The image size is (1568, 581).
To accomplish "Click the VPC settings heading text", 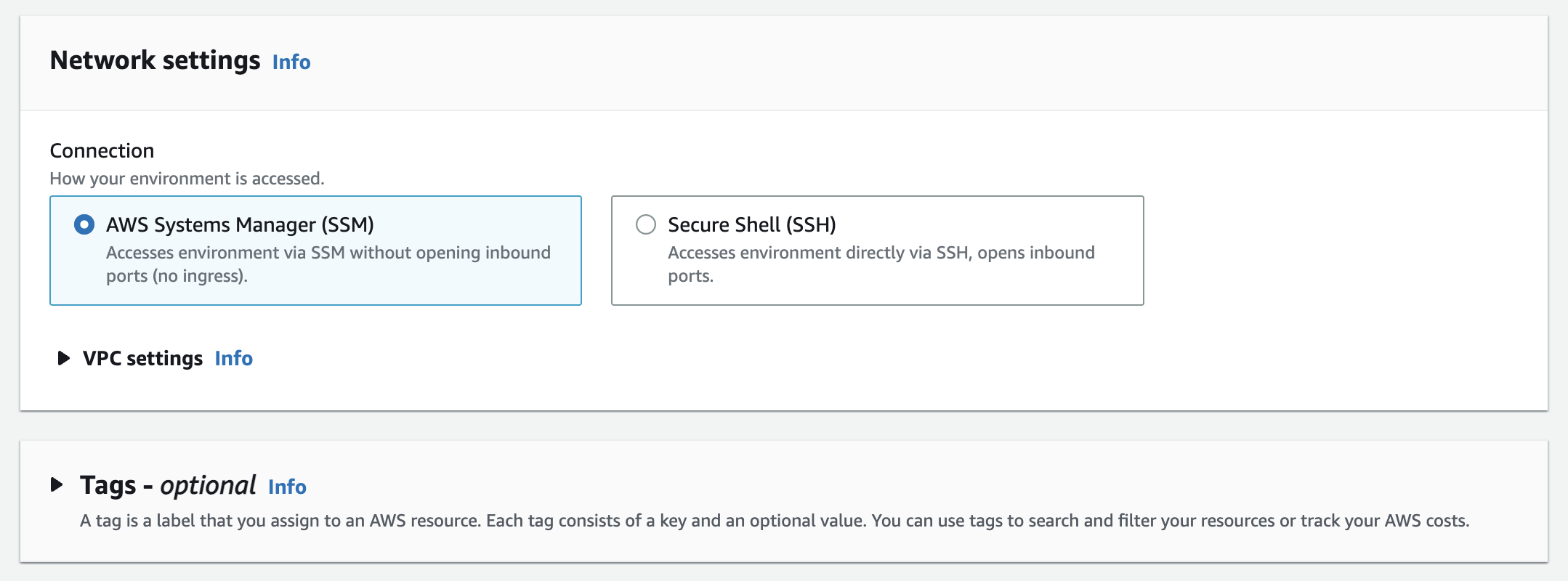I will 142,359.
